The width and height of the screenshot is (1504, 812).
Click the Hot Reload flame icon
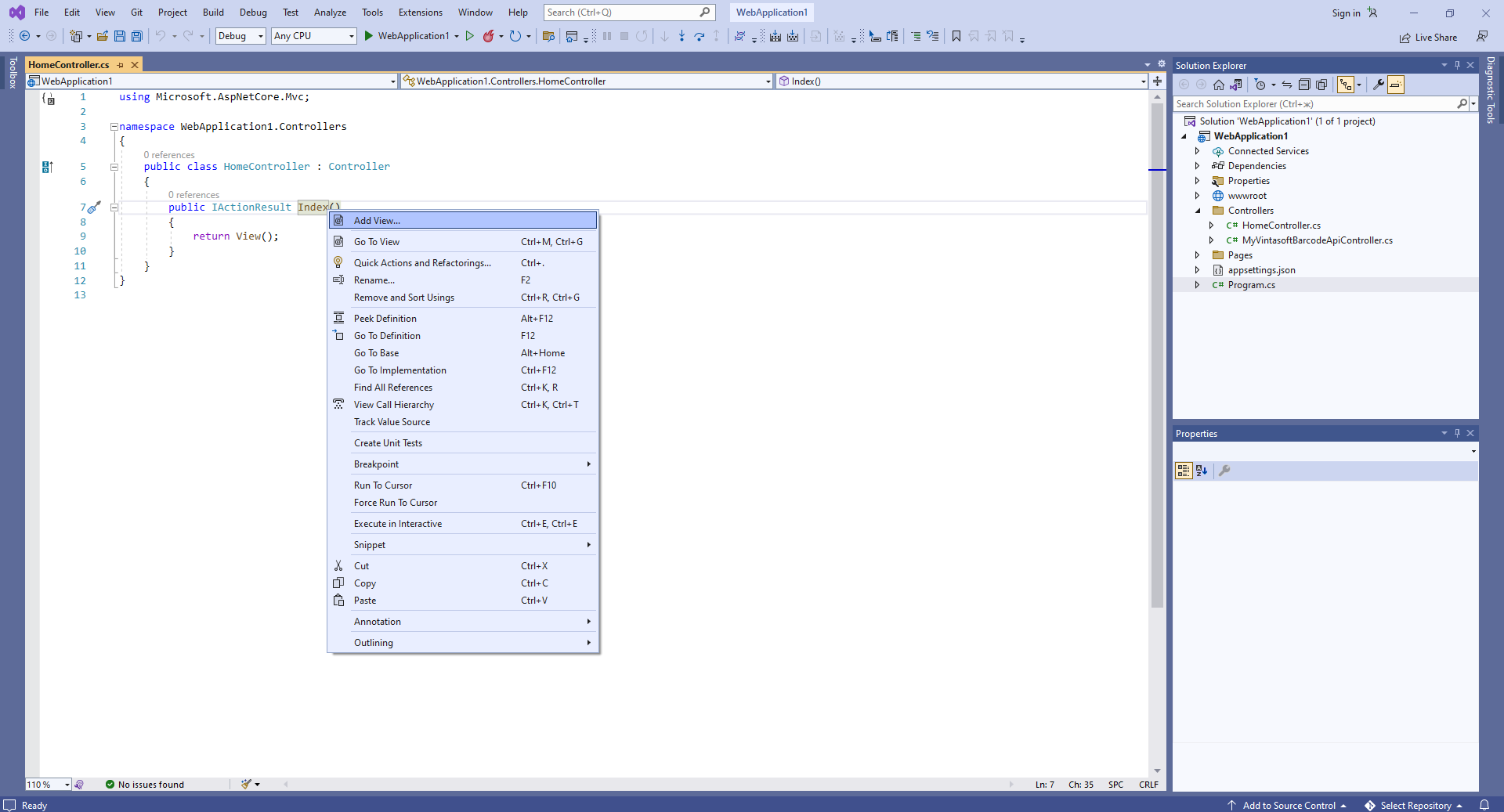tap(489, 36)
